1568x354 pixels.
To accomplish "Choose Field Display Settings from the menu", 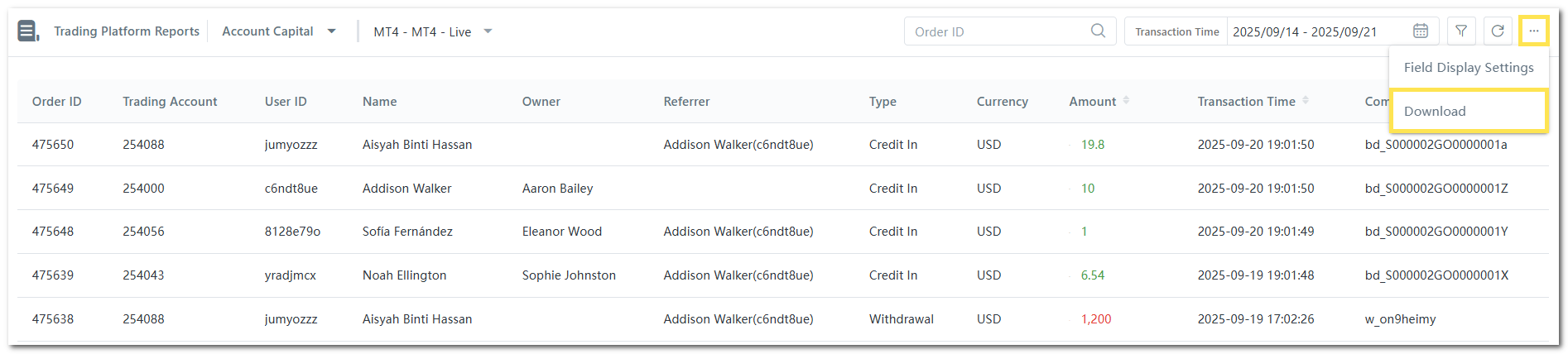I will (1468, 68).
